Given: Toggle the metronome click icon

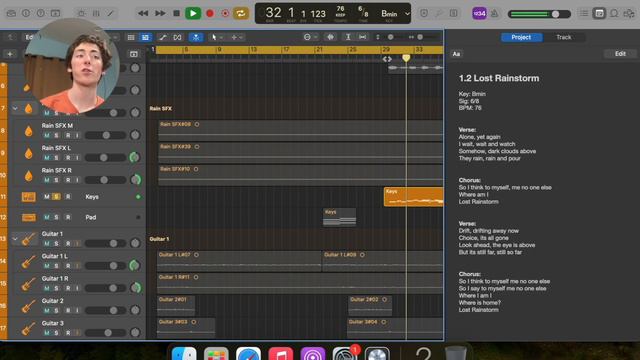Looking at the screenshot, I should pyautogui.click(x=495, y=13).
